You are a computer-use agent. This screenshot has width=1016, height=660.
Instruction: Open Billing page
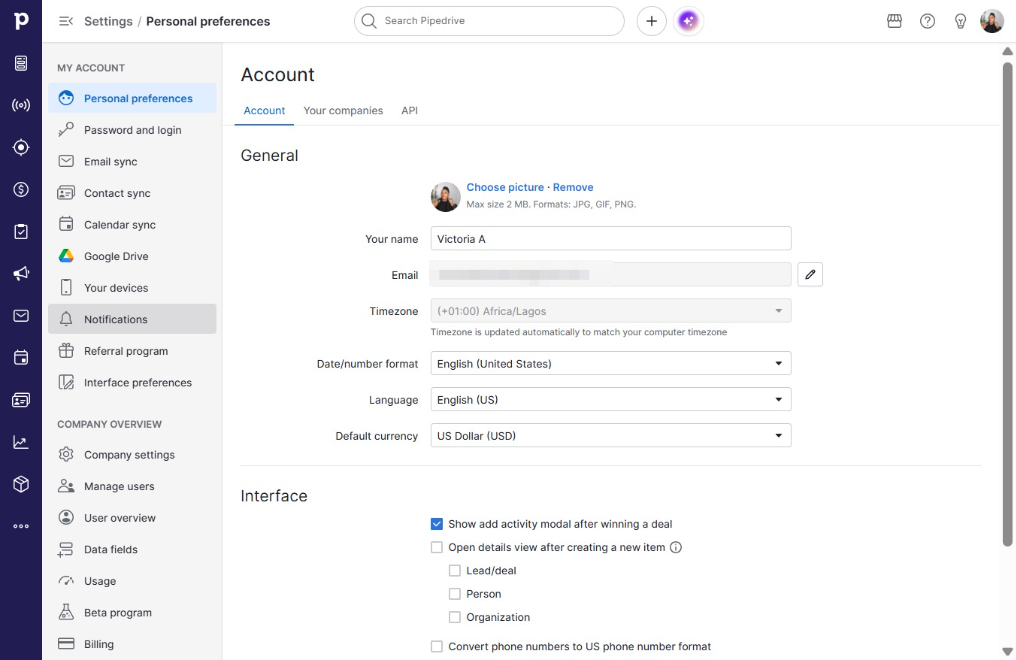[132, 644]
